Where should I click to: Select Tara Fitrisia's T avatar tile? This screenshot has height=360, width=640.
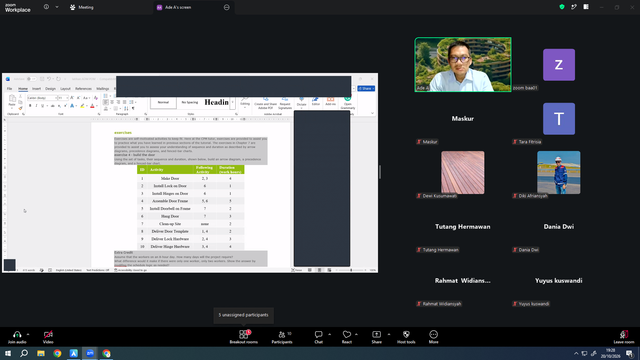click(x=559, y=119)
